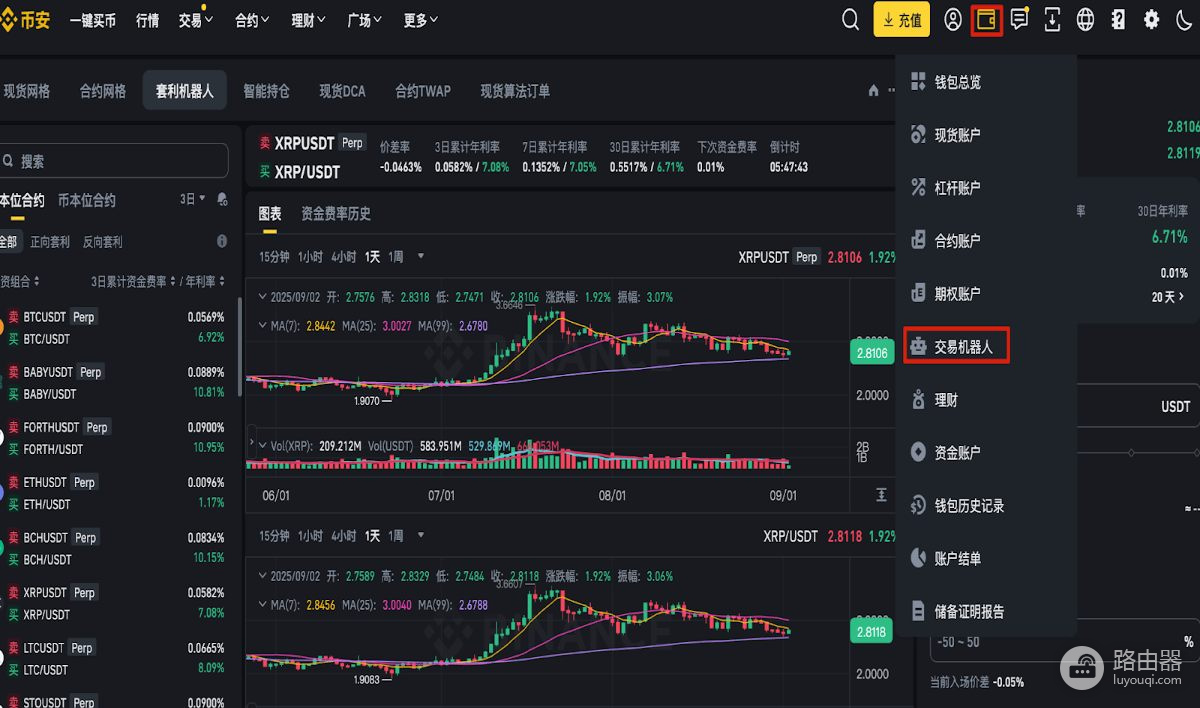Select the 正向套利 filter
Viewport: 1200px width, 708px height.
[x=50, y=241]
